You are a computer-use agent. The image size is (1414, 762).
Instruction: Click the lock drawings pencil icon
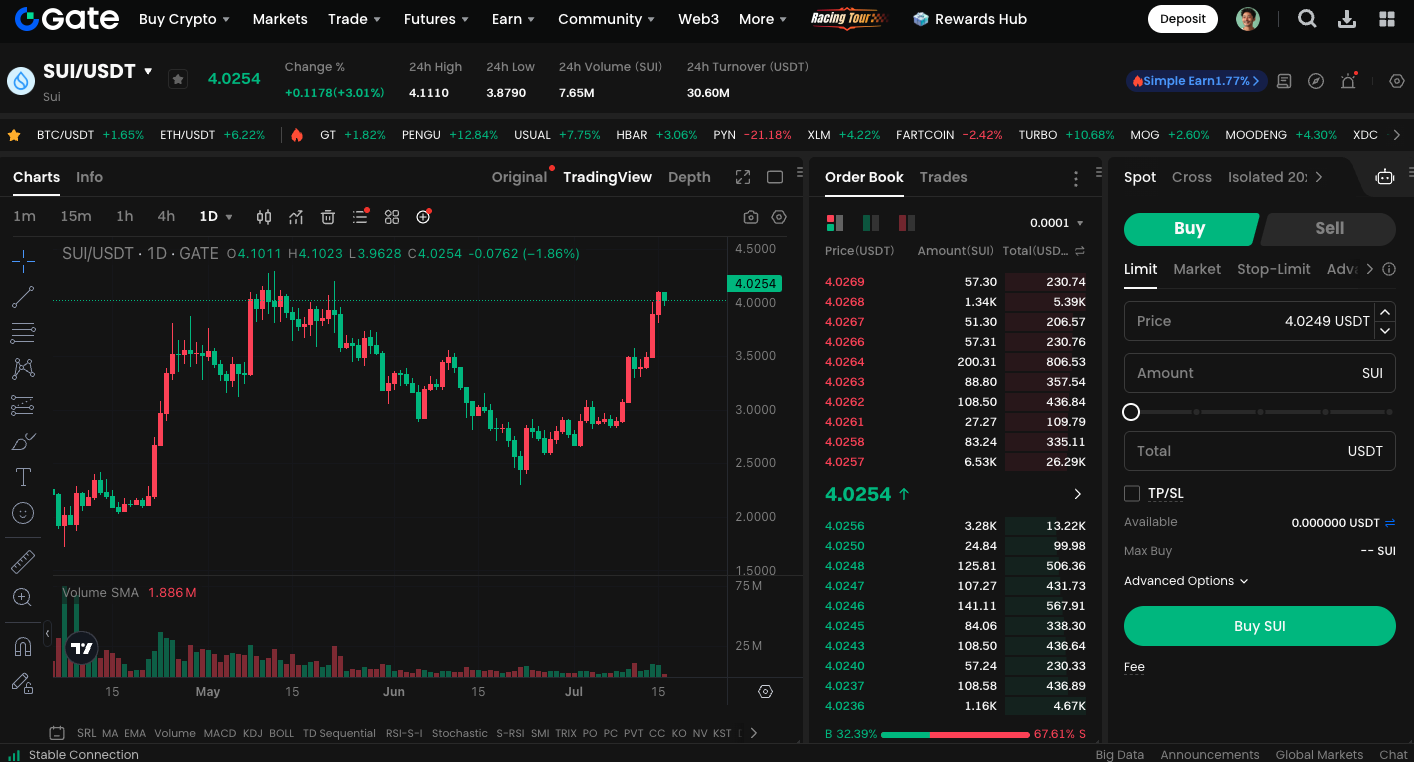pos(23,683)
